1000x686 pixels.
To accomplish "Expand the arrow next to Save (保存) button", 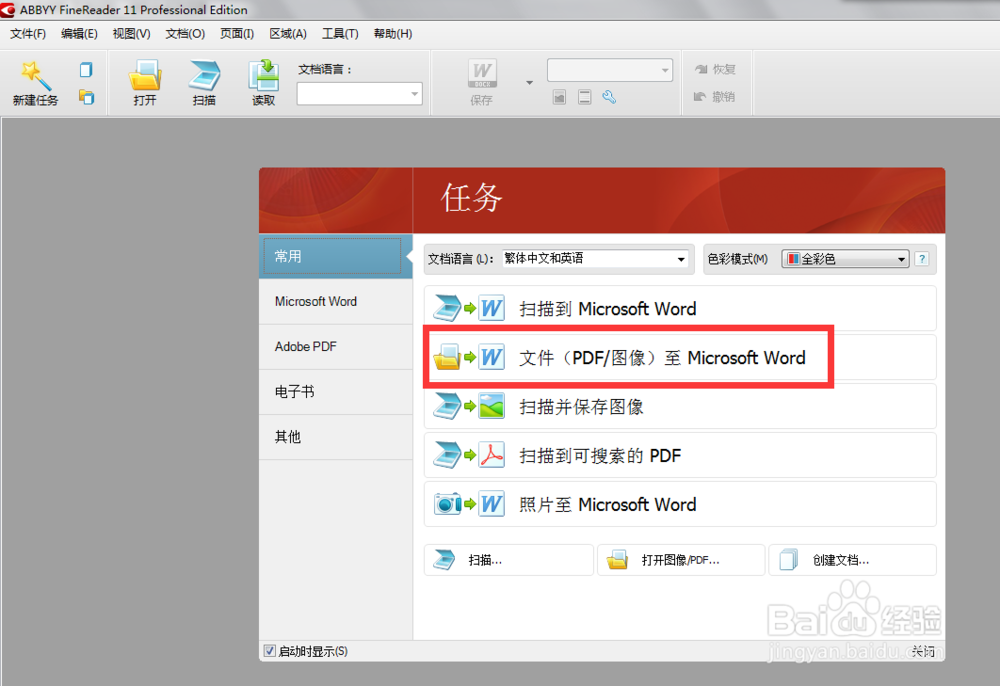I will 529,83.
